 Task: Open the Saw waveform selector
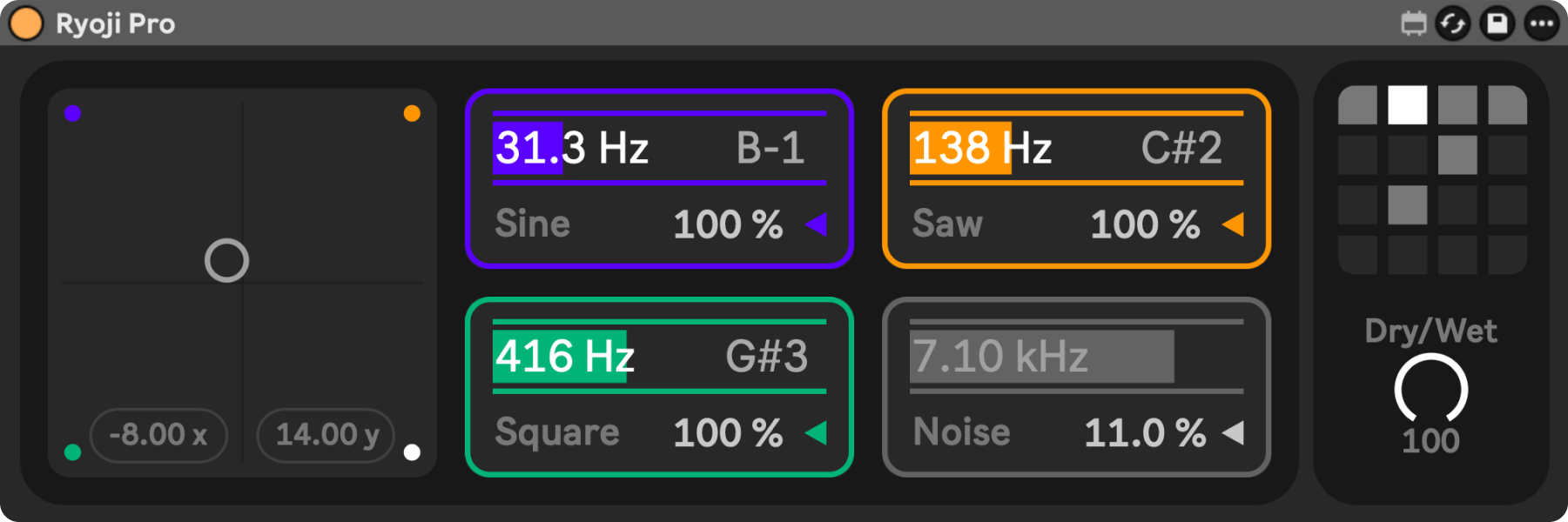(947, 224)
